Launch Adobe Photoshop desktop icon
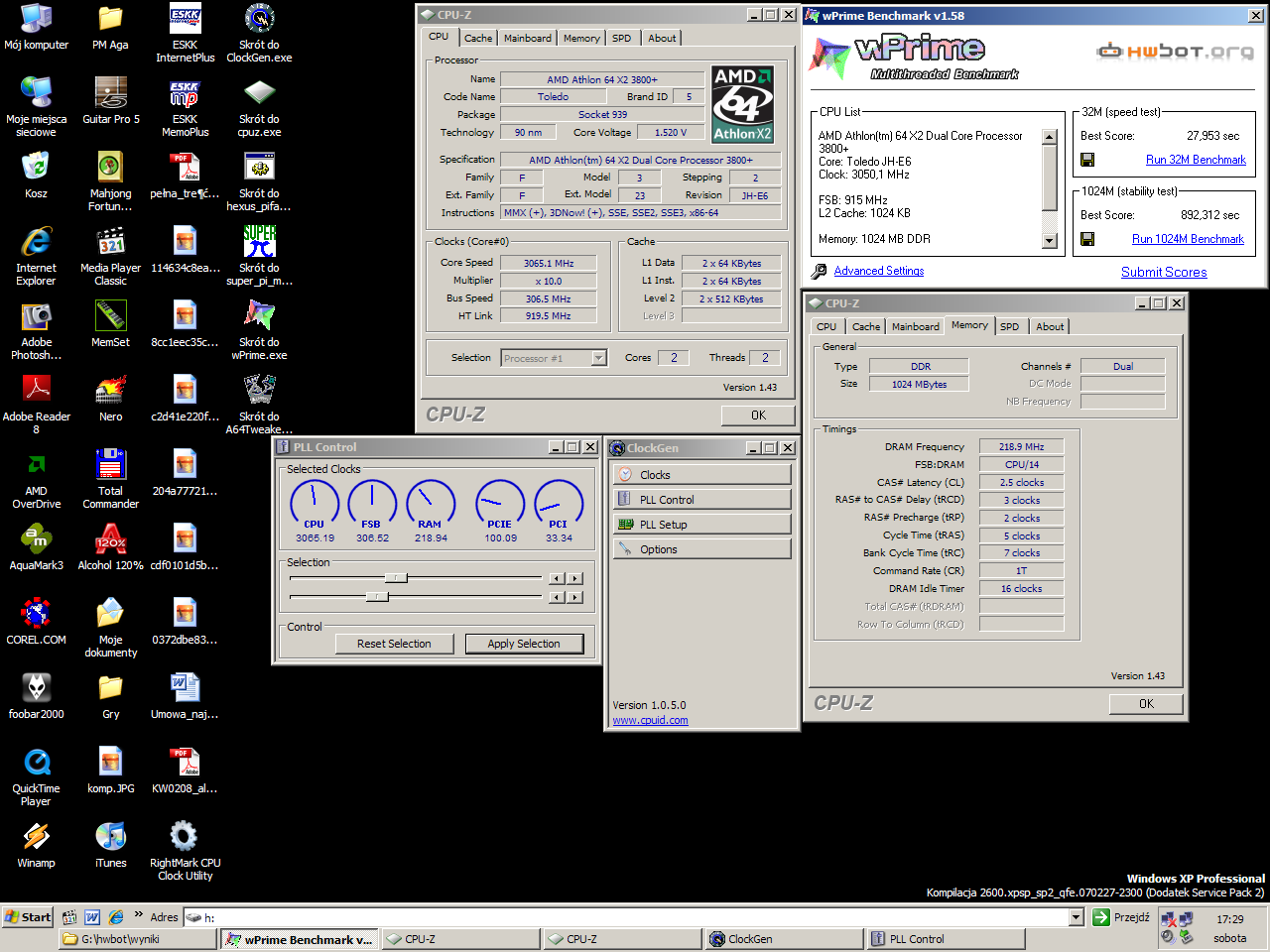The width and height of the screenshot is (1270, 952). [36, 330]
